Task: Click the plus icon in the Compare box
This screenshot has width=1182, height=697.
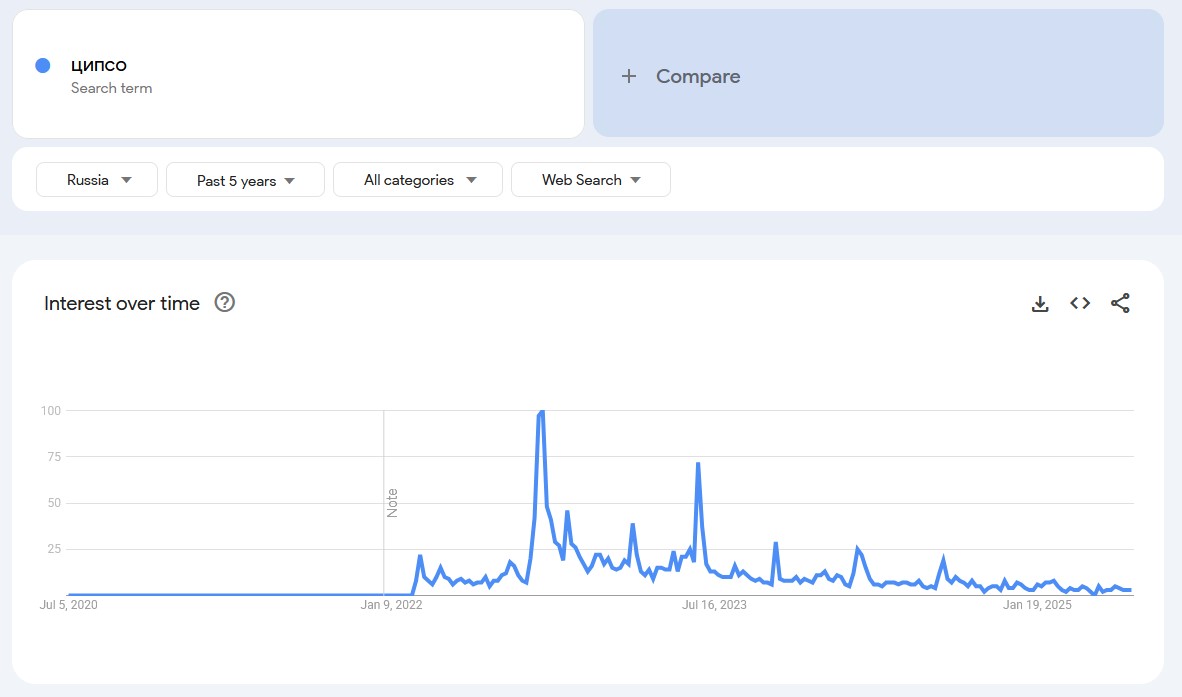Action: [629, 76]
